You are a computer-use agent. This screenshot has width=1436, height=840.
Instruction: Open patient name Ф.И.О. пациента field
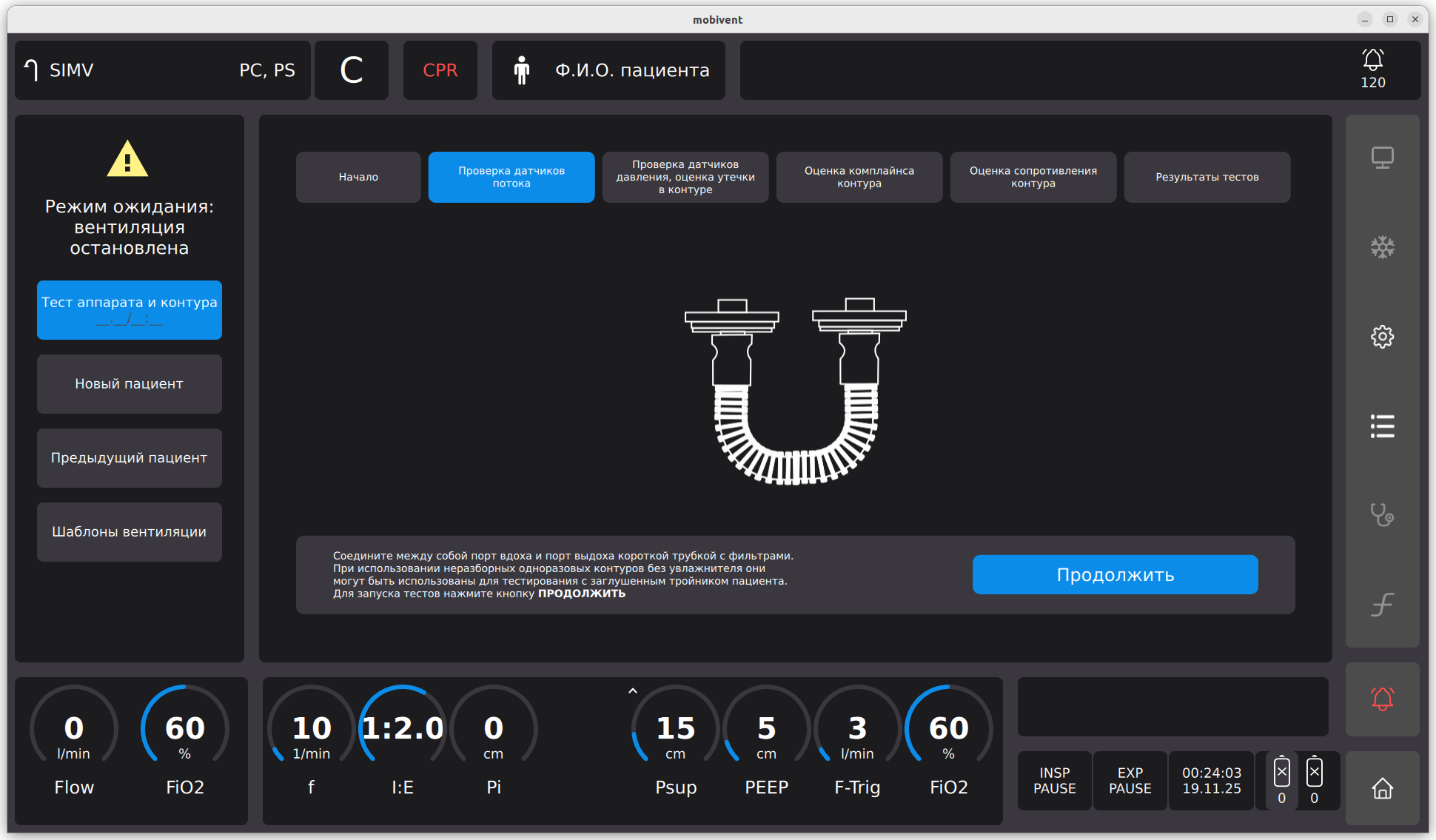(608, 70)
